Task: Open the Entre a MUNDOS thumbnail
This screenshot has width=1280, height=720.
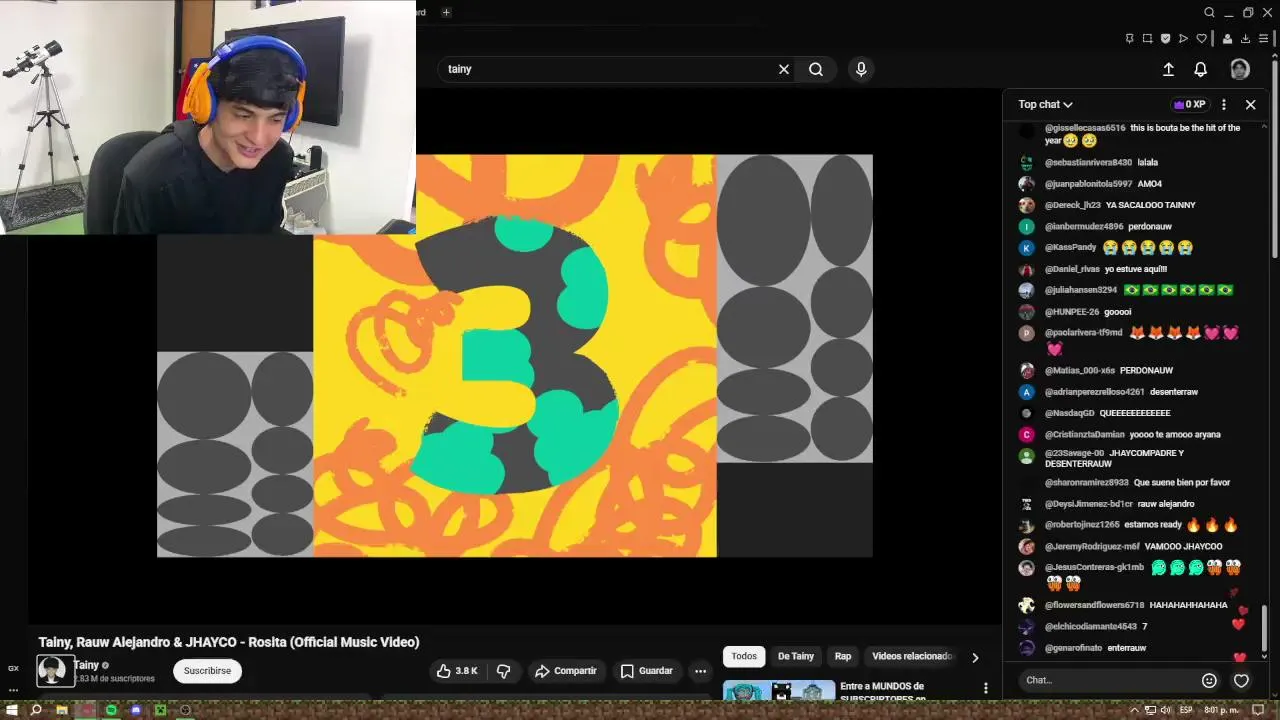Action: [x=779, y=691]
